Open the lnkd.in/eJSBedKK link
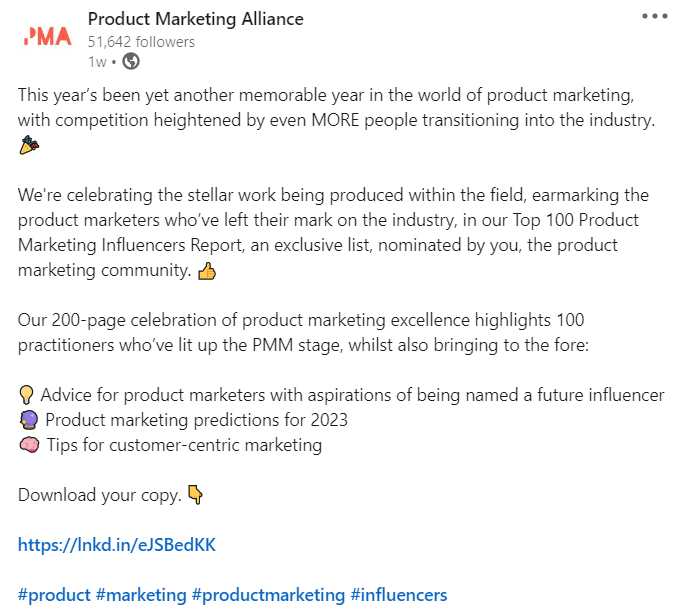 pos(117,545)
